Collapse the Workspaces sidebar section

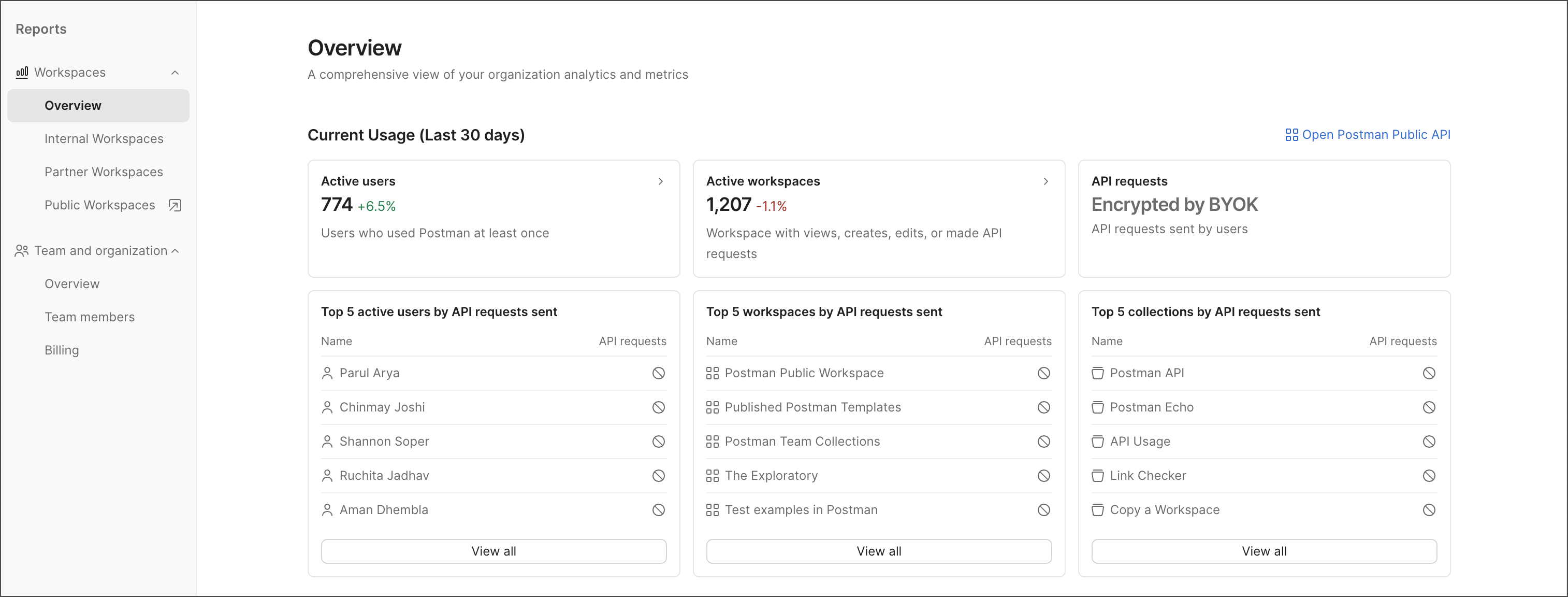point(175,73)
